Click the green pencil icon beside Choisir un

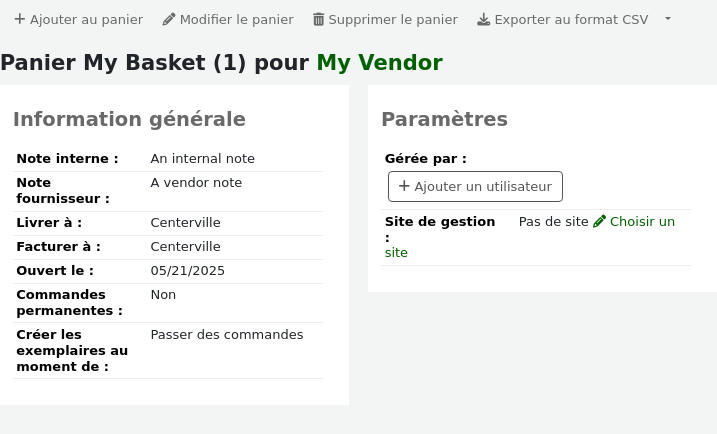coord(599,222)
